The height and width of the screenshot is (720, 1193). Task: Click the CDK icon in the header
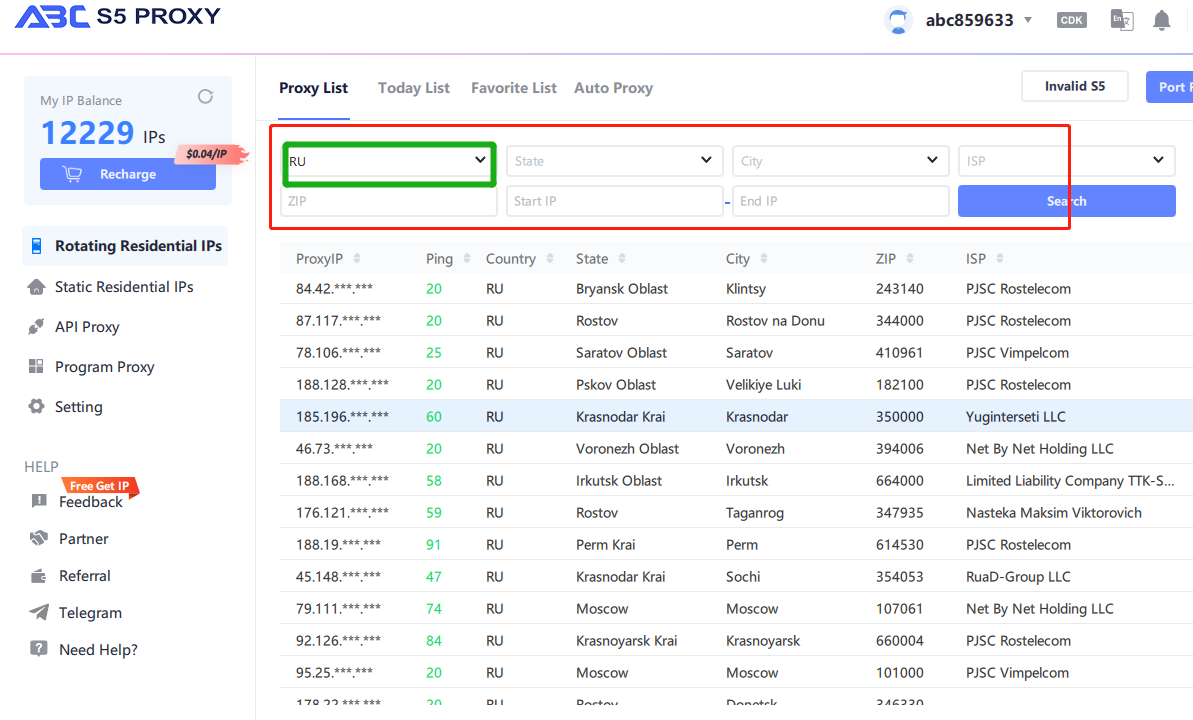pos(1071,20)
